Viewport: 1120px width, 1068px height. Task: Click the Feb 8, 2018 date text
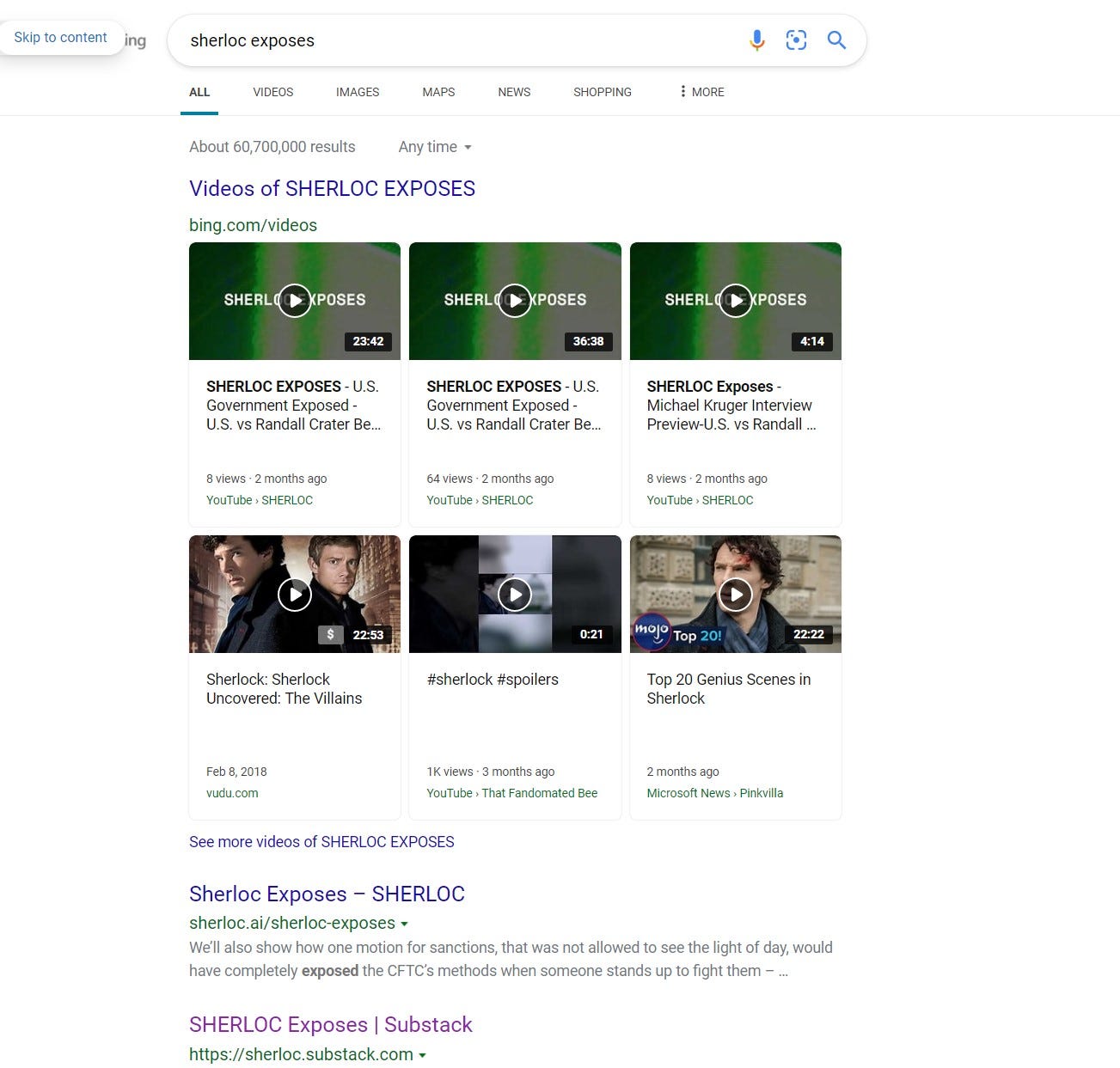[x=236, y=772]
